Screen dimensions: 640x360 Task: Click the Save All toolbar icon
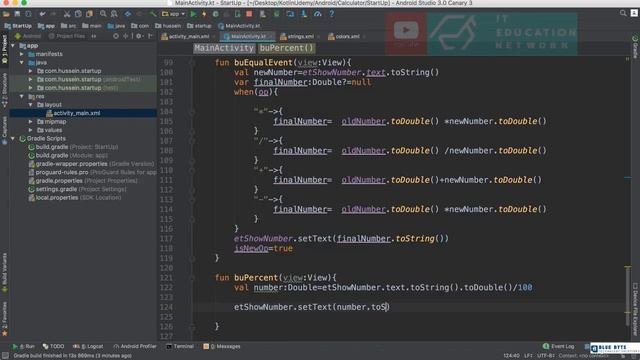tap(17, 14)
